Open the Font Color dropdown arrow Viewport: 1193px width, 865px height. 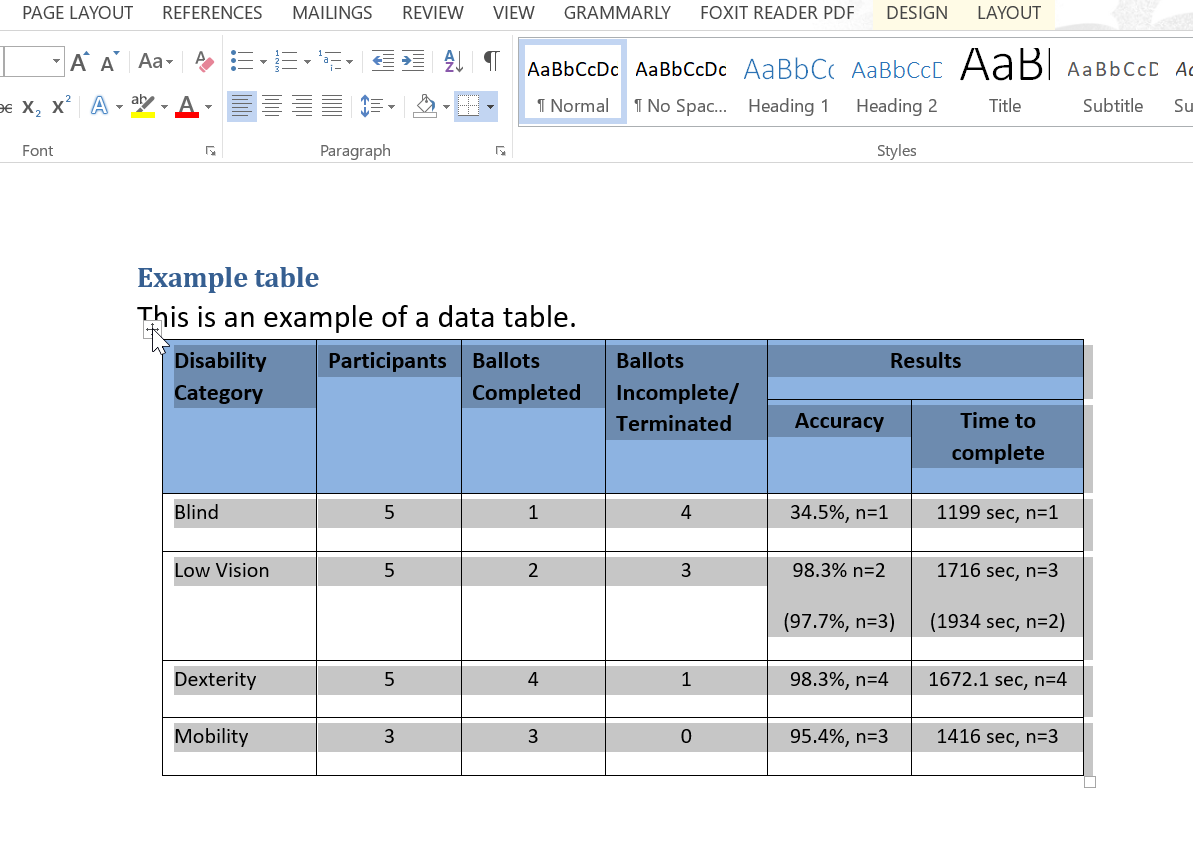(207, 105)
